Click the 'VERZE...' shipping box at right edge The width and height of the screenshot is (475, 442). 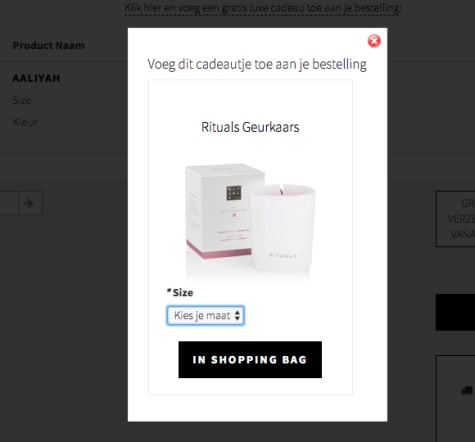[x=455, y=219]
